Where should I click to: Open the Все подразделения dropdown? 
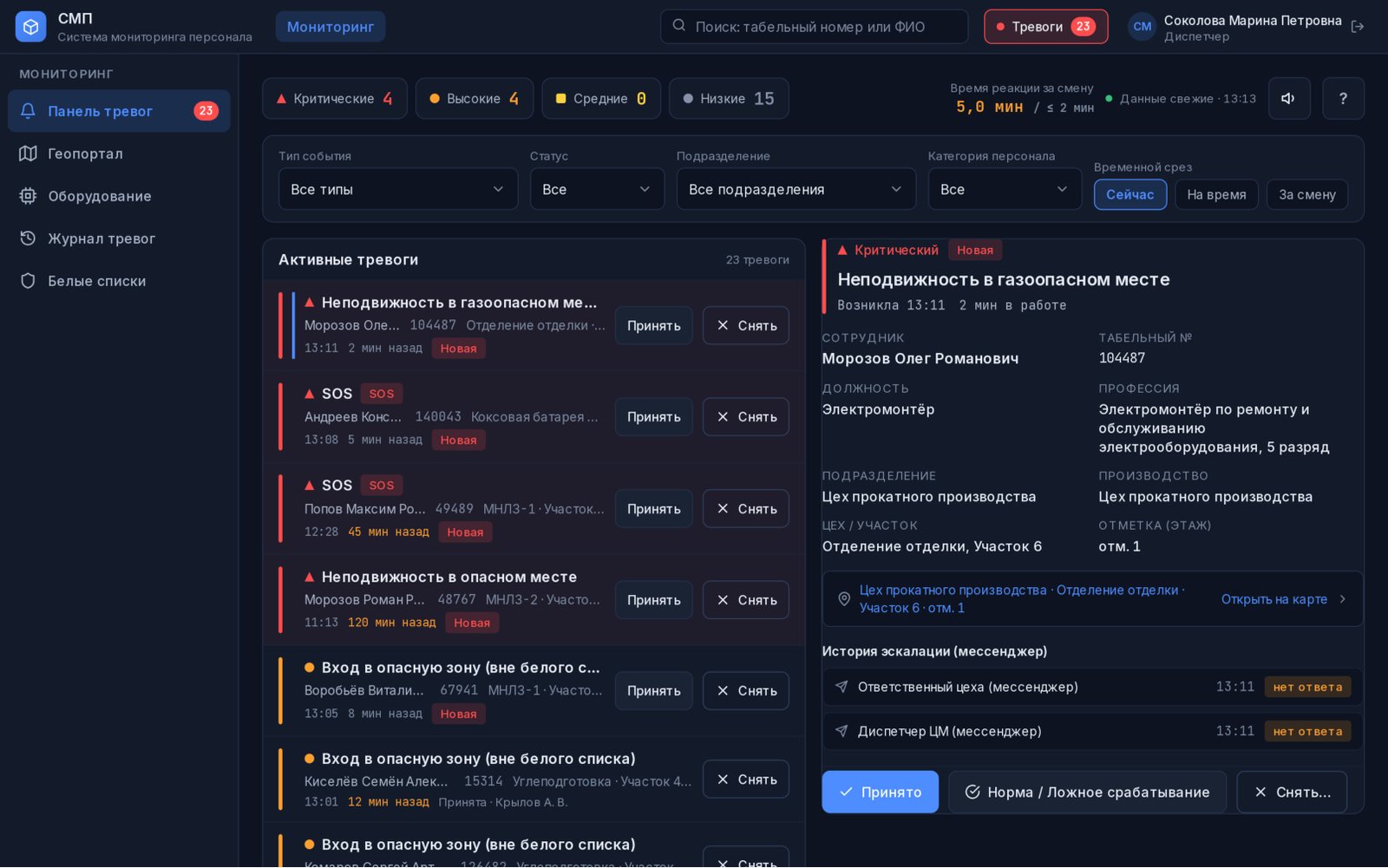(x=795, y=189)
